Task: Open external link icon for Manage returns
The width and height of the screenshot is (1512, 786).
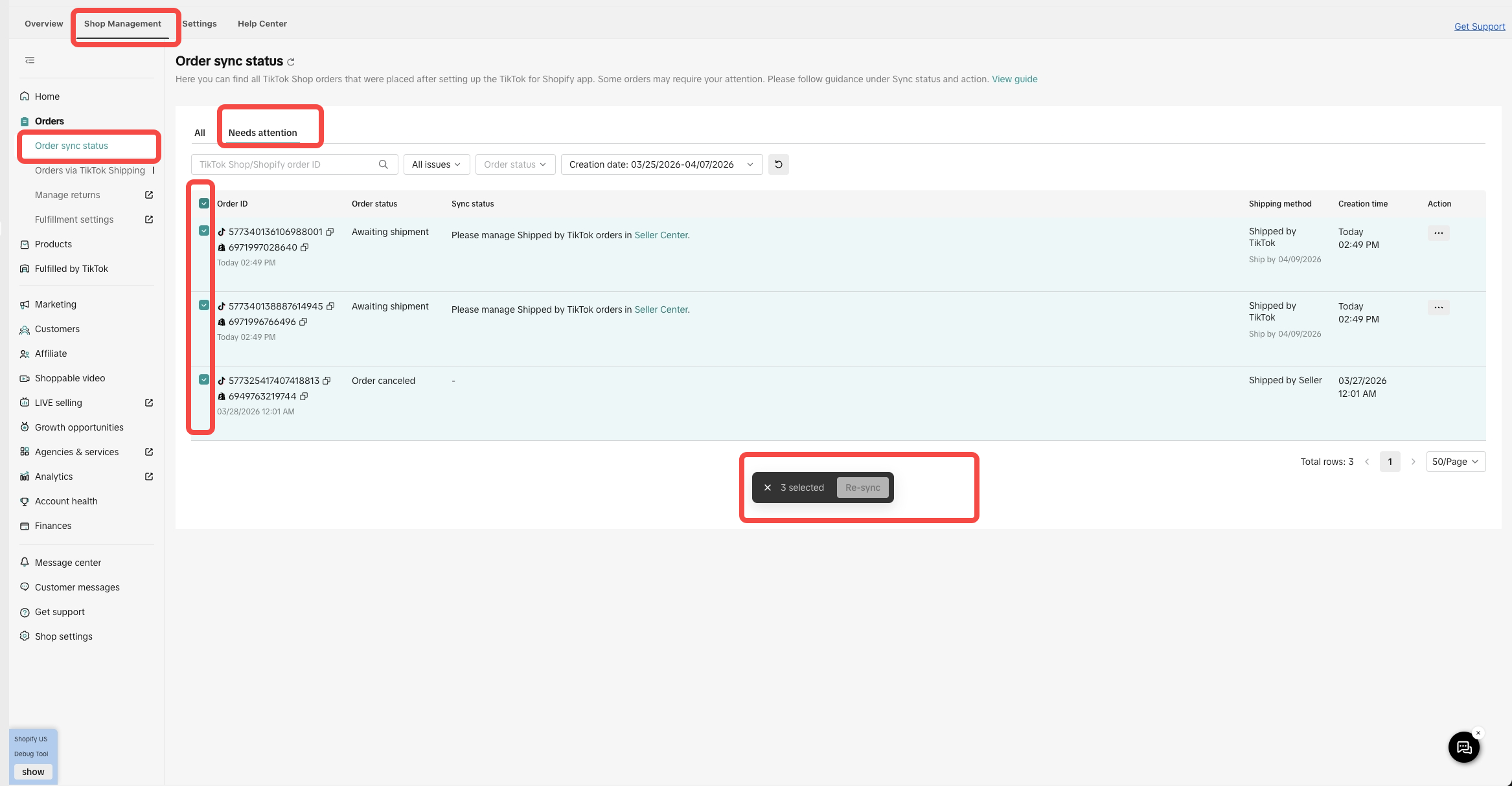Action: (149, 195)
